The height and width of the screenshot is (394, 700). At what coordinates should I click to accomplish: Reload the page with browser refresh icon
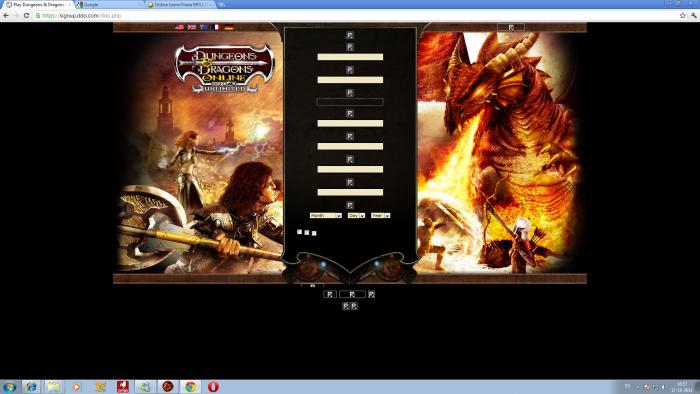click(x=26, y=16)
